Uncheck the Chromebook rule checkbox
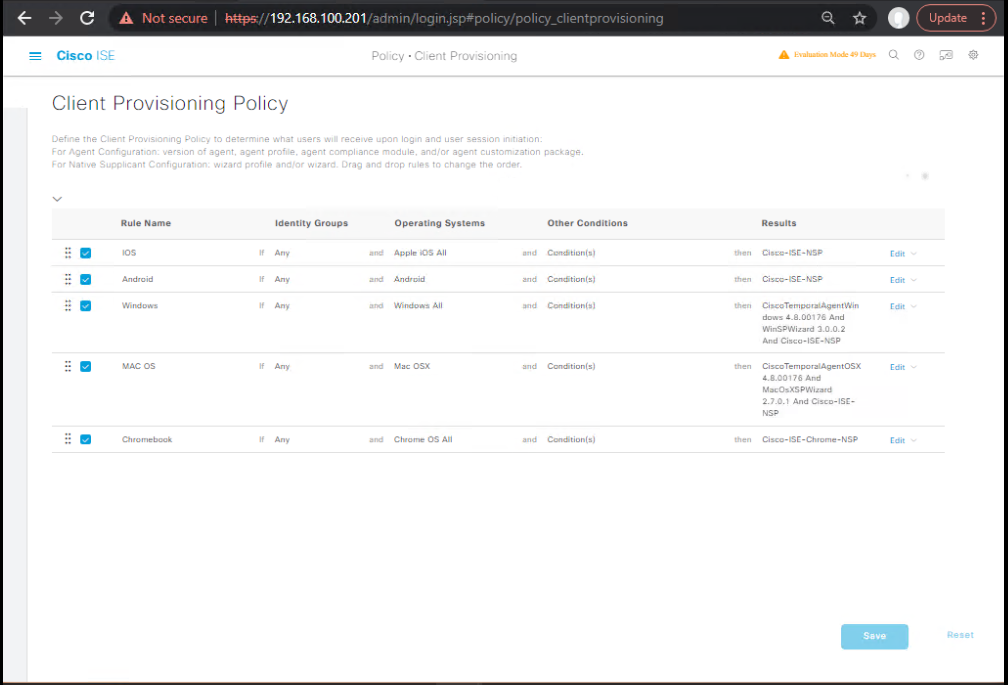The image size is (1008, 685). 86,440
